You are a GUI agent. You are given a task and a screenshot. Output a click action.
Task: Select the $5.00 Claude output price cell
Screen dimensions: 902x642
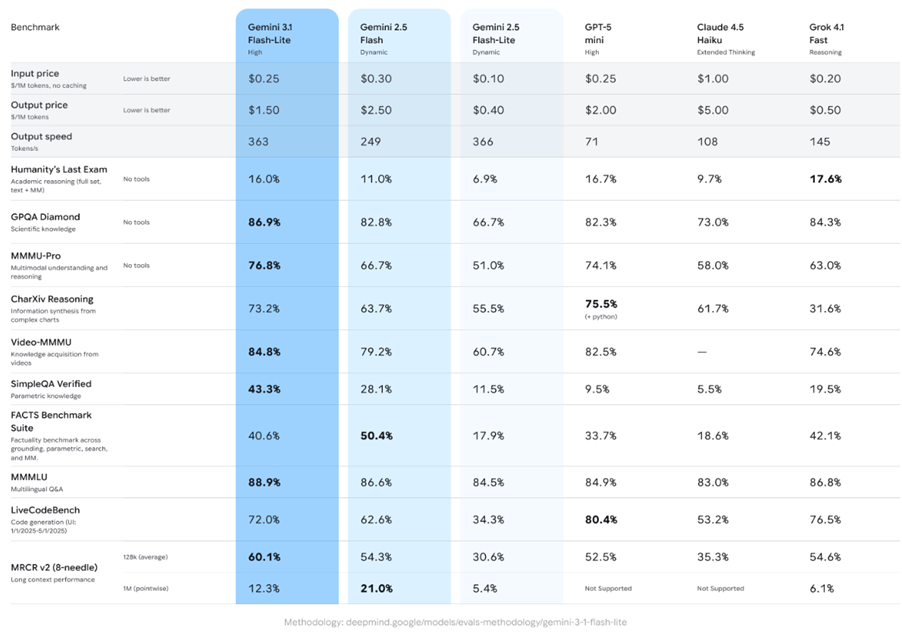pos(713,110)
